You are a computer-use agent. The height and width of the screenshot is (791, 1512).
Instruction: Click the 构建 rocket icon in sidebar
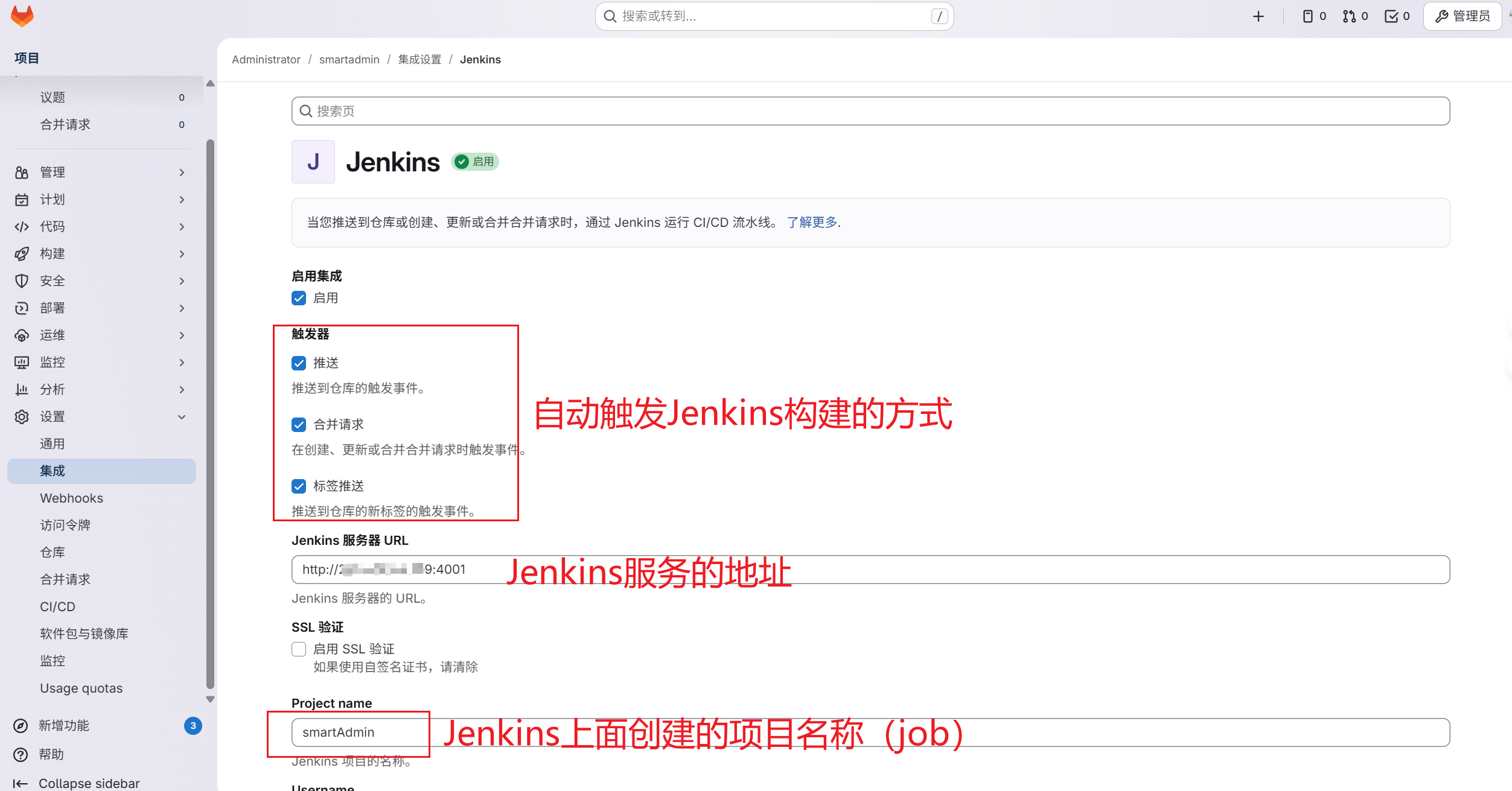click(x=22, y=254)
